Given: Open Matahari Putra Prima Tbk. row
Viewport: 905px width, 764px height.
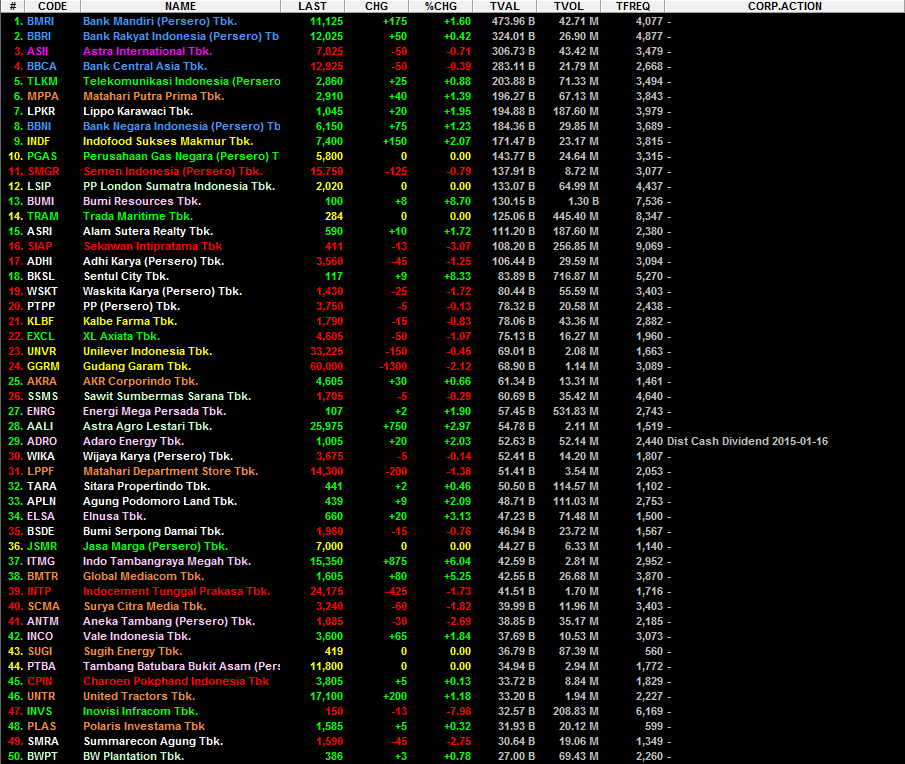Looking at the screenshot, I should (452, 96).
